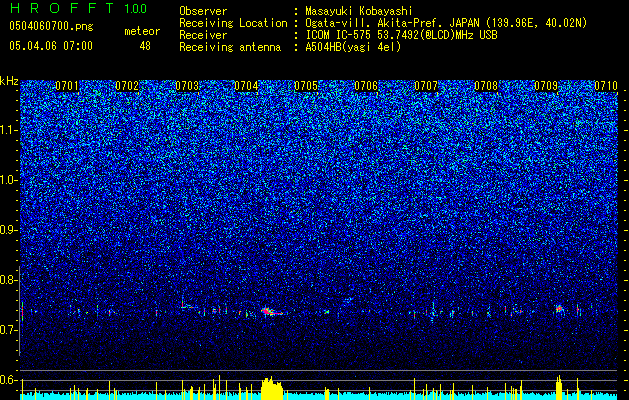Click the 0707 time marker
This screenshot has width=629, height=400.
click(x=426, y=86)
